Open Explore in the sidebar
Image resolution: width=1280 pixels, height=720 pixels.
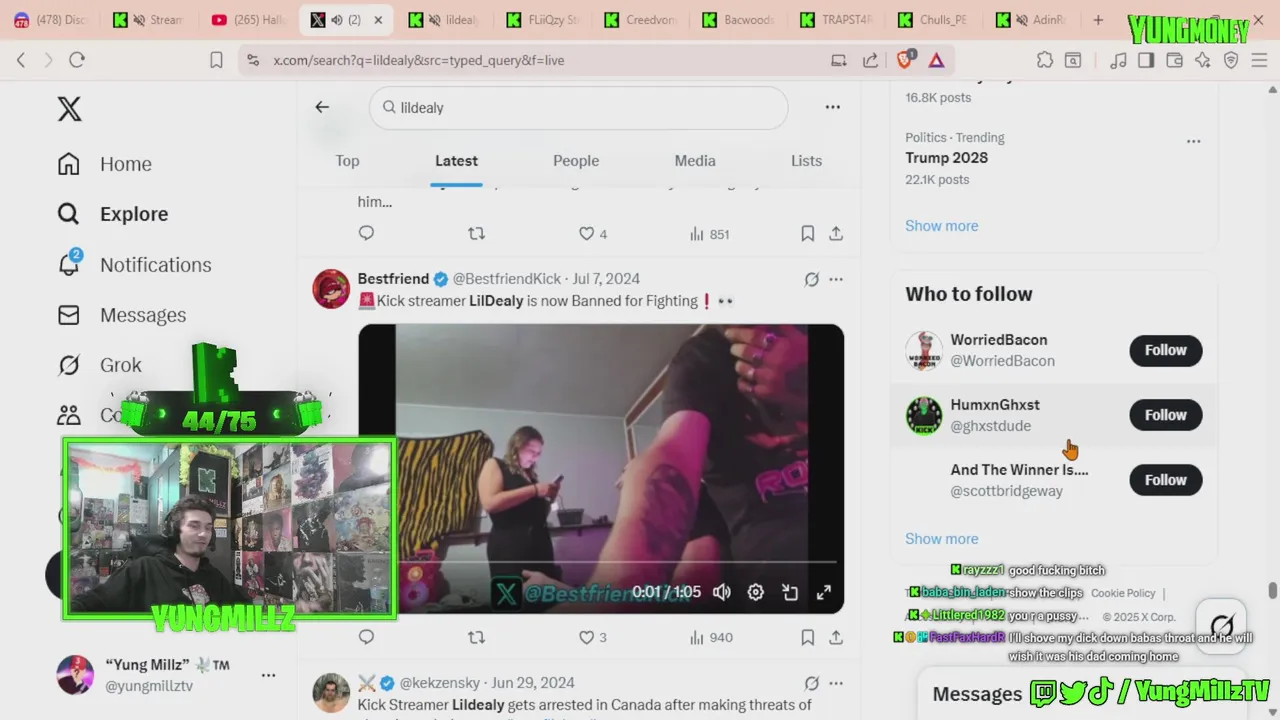coord(113,214)
